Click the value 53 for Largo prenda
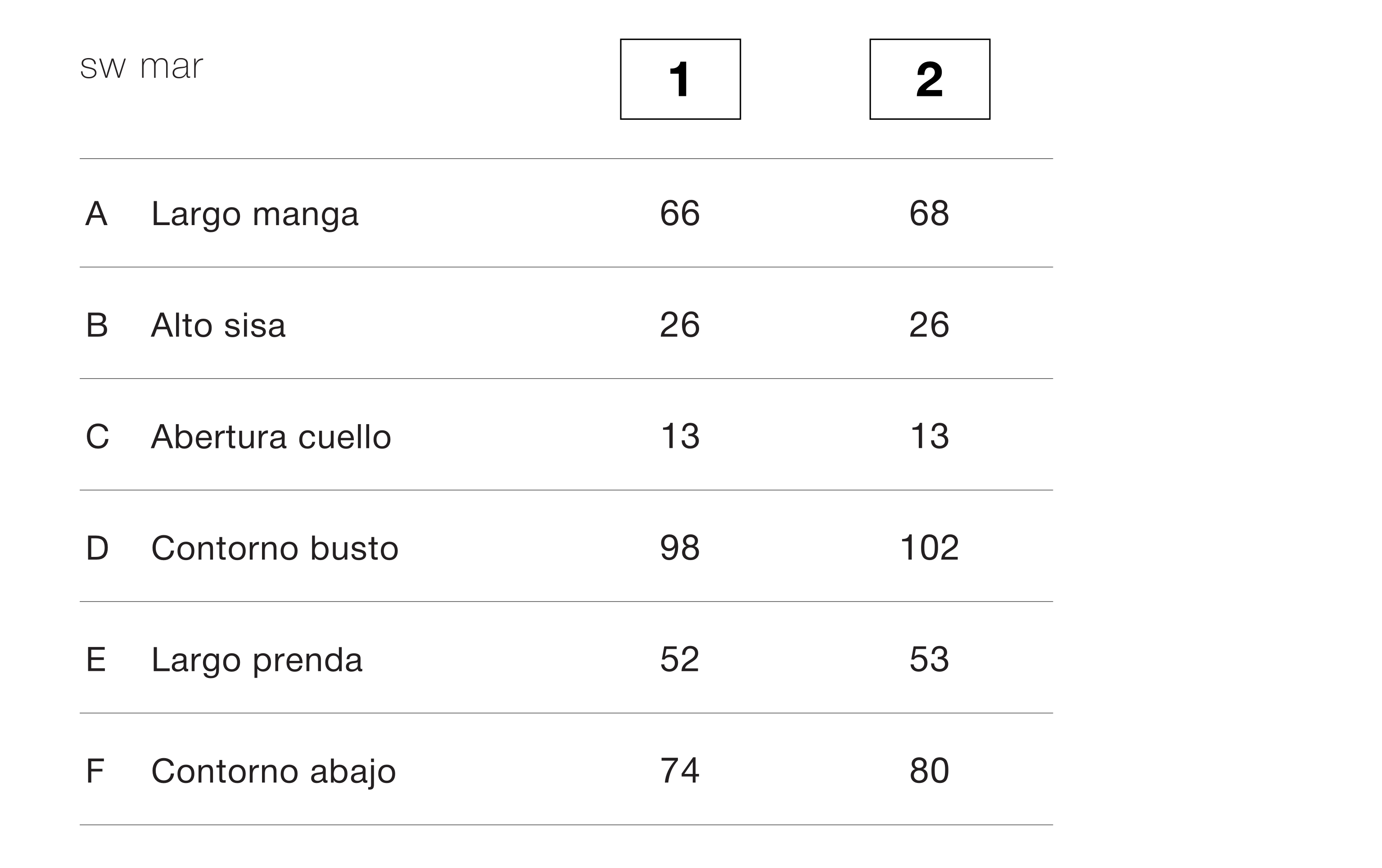Viewport: 1382px width, 868px height. [930, 659]
